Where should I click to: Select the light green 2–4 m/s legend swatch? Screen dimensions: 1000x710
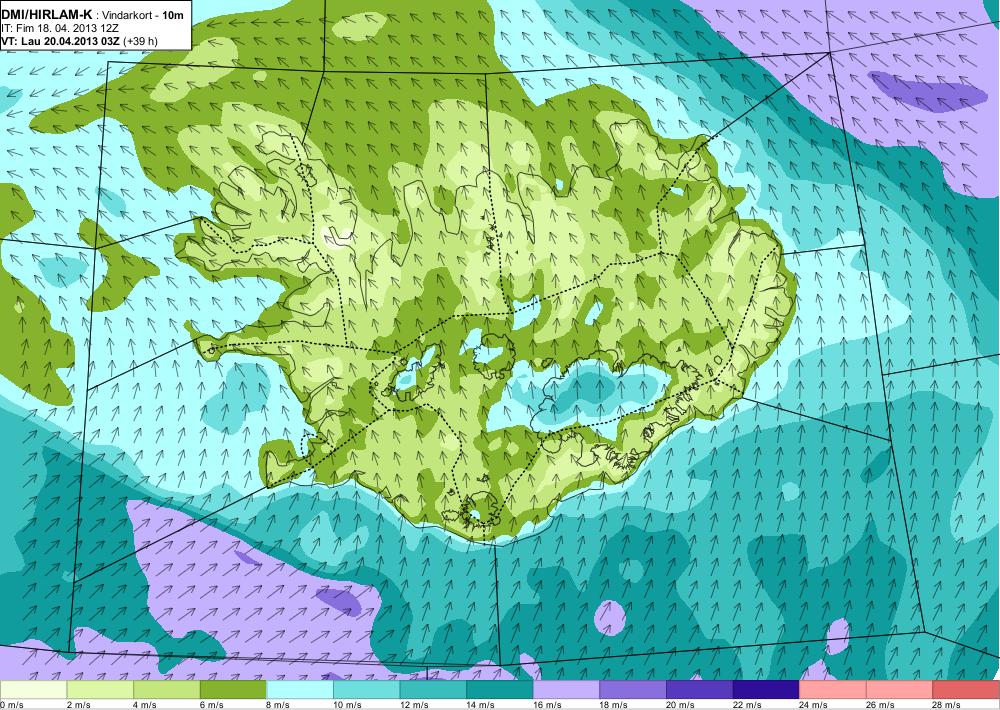[99, 690]
